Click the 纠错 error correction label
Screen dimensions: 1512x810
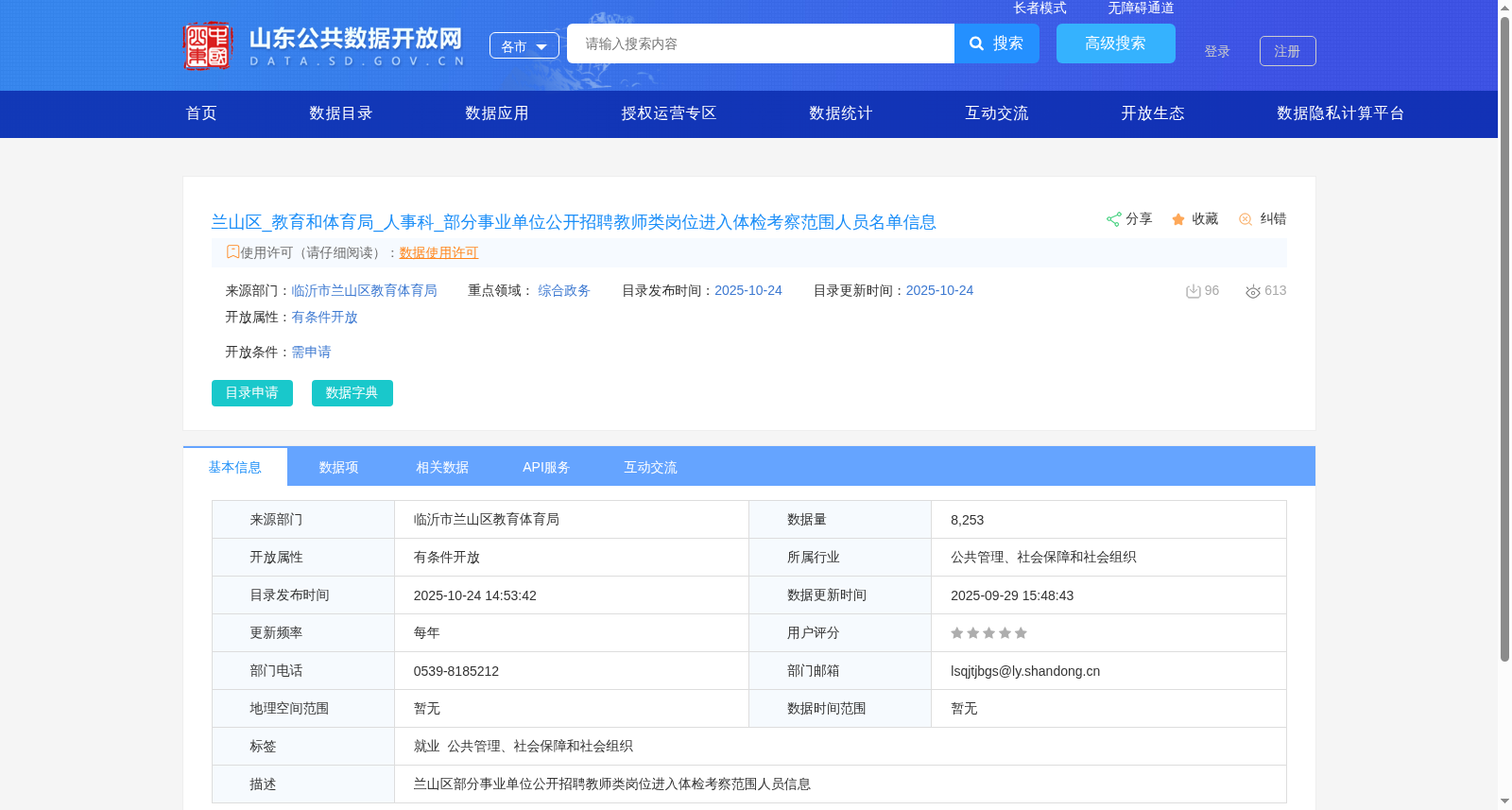tap(1273, 218)
